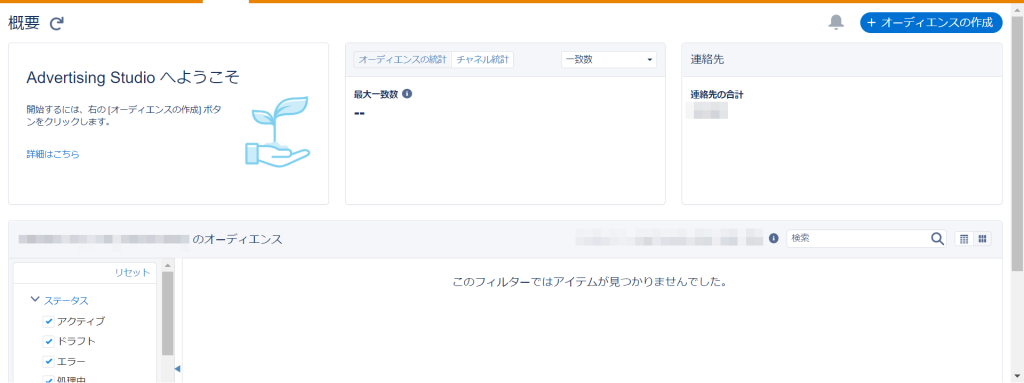Viewport: 1024px width, 383px height.
Task: Switch to the オーディエンスの統計 tab
Action: coord(402,59)
